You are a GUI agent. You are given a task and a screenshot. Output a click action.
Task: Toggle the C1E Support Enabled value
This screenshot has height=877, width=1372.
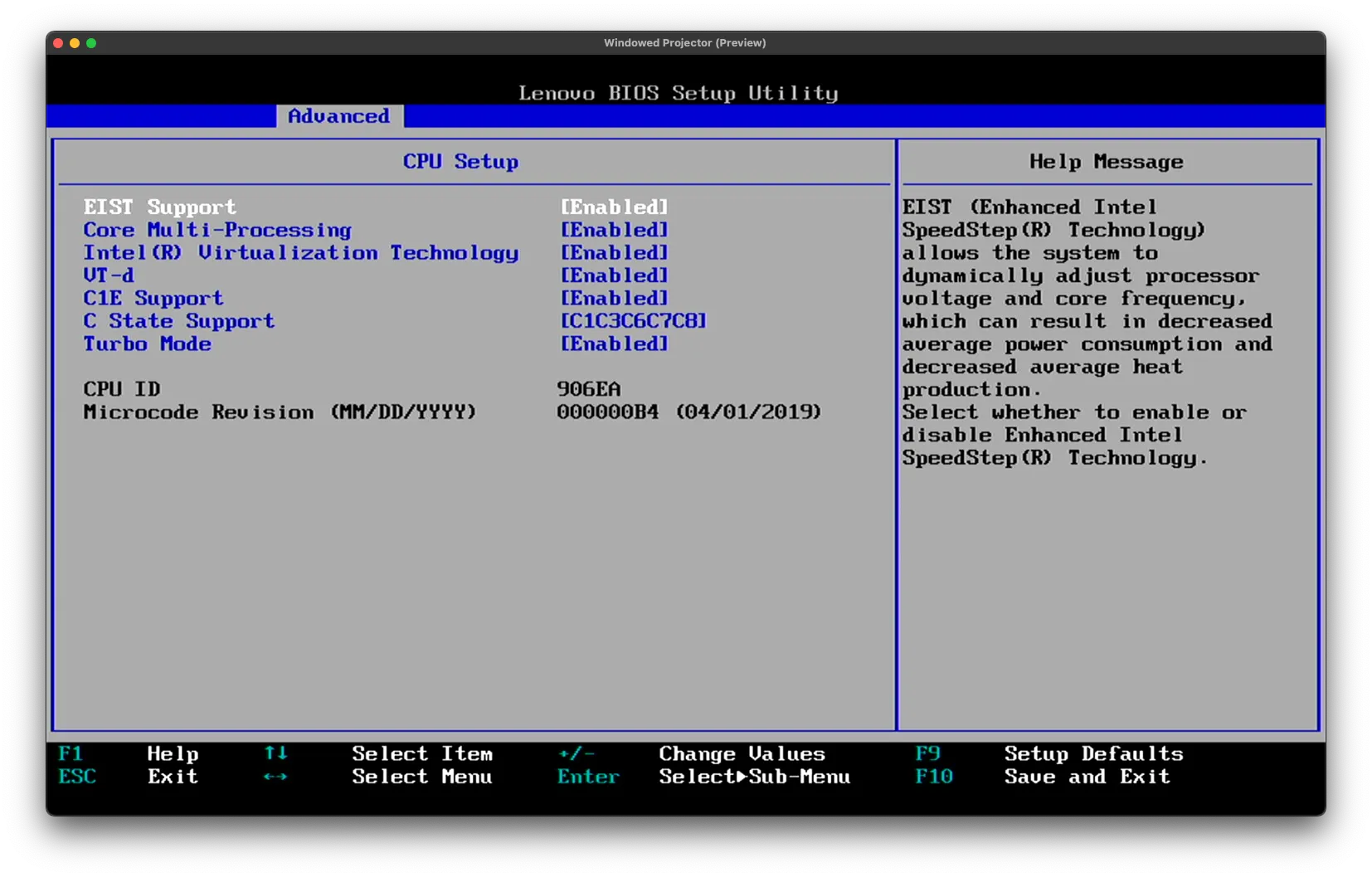coord(615,298)
